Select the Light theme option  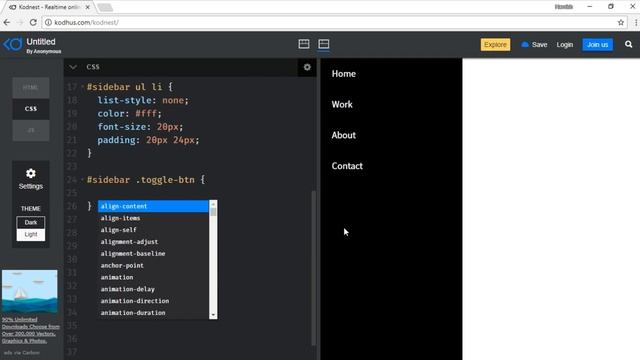pyautogui.click(x=31, y=234)
